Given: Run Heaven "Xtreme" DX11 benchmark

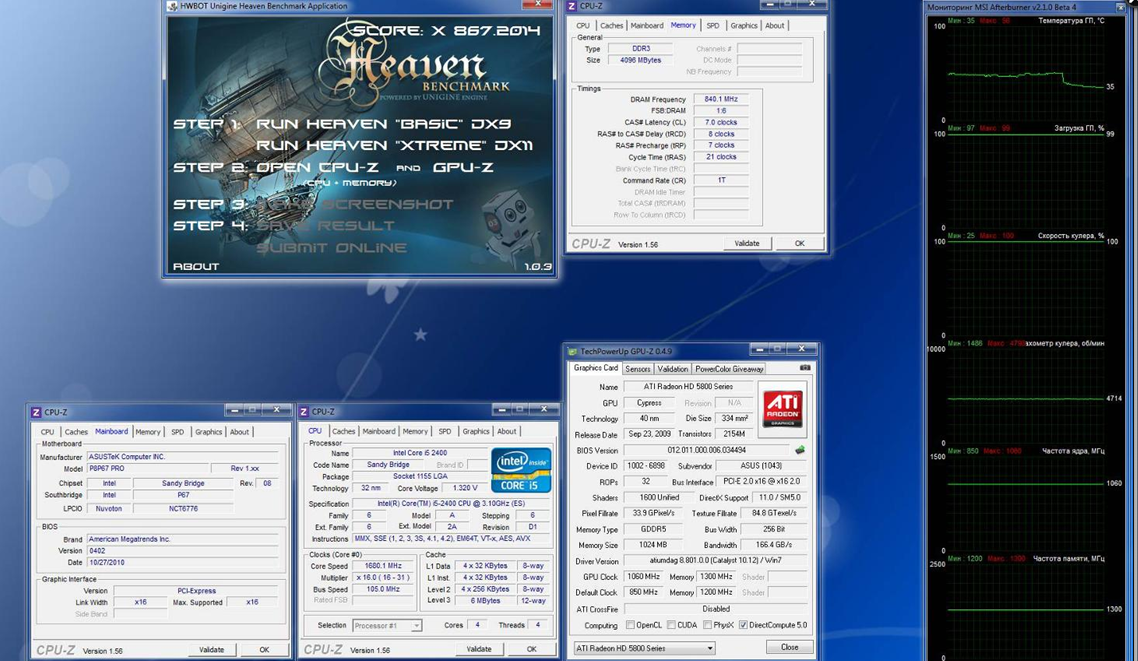Looking at the screenshot, I should coord(395,145).
